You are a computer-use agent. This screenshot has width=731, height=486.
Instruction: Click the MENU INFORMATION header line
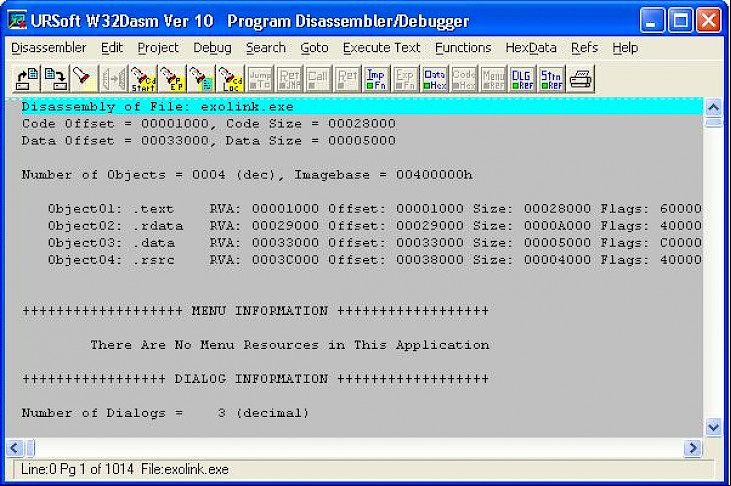tap(255, 311)
